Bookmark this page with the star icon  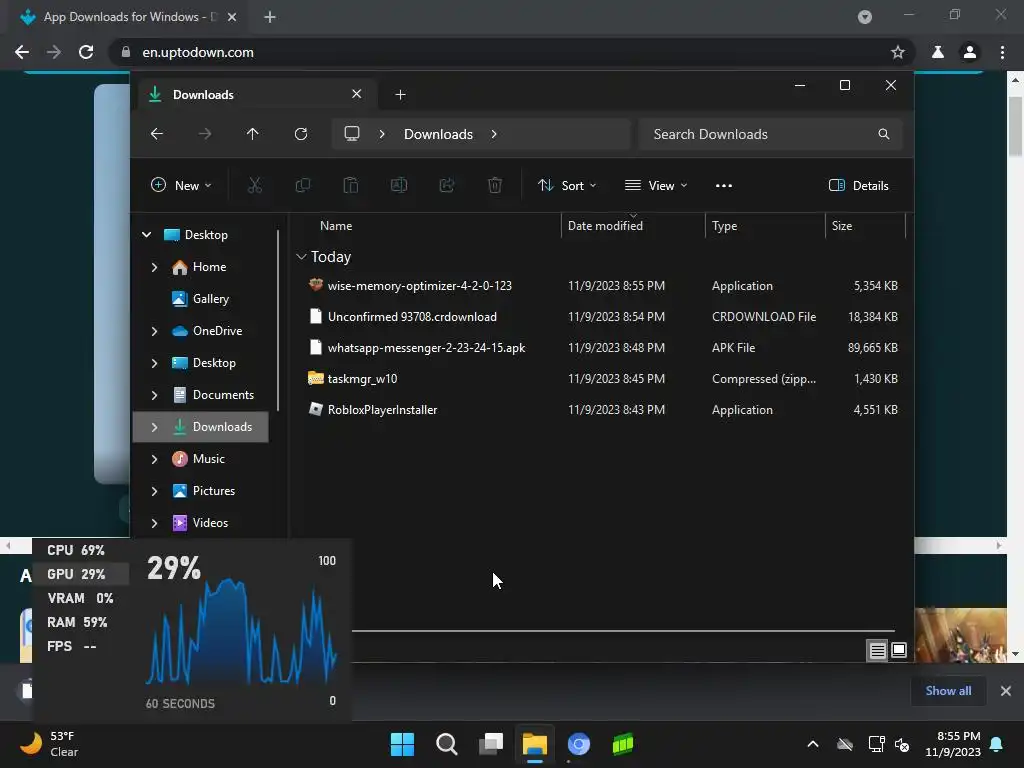pos(898,52)
